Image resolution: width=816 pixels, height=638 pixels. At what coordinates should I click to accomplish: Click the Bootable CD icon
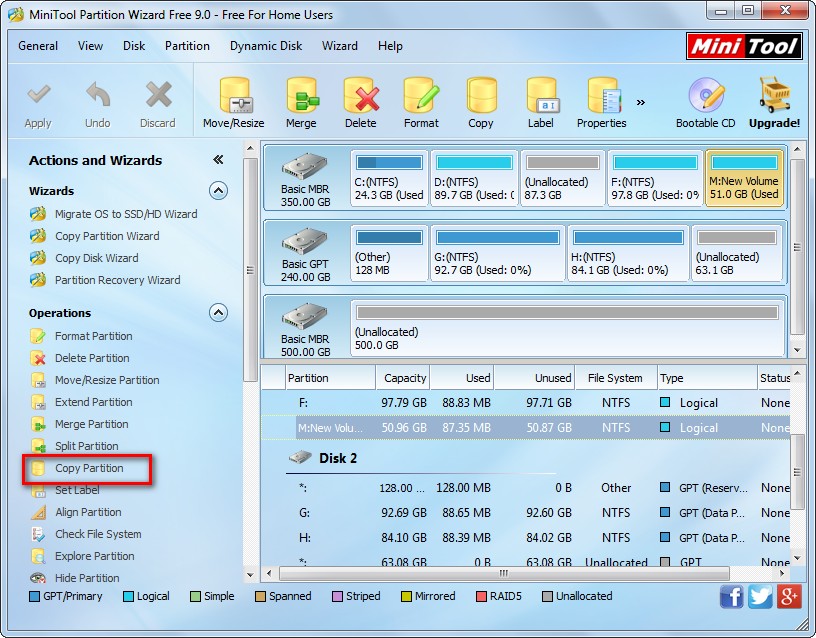[706, 95]
